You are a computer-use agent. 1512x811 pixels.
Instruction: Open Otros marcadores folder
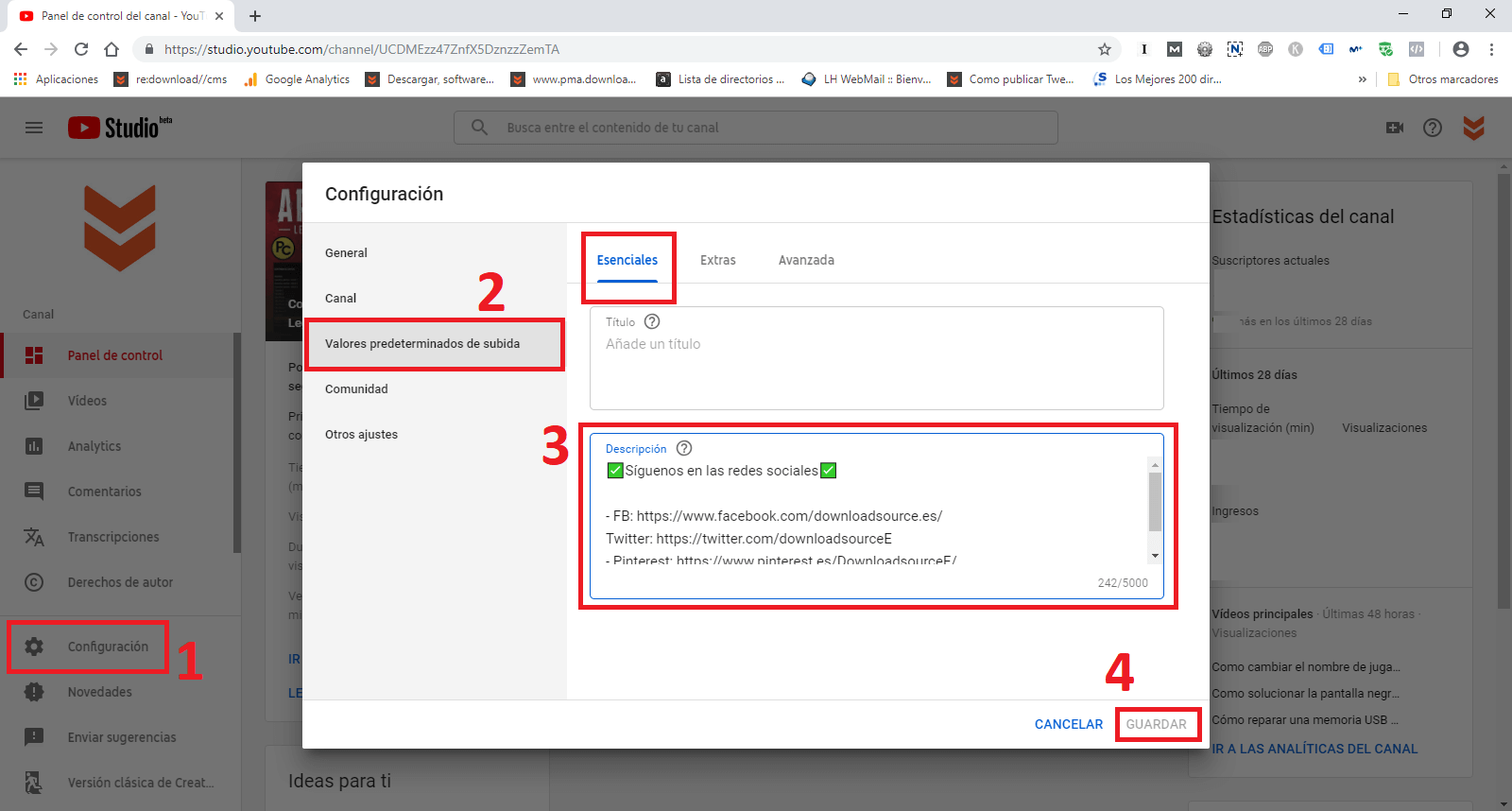(x=1443, y=79)
